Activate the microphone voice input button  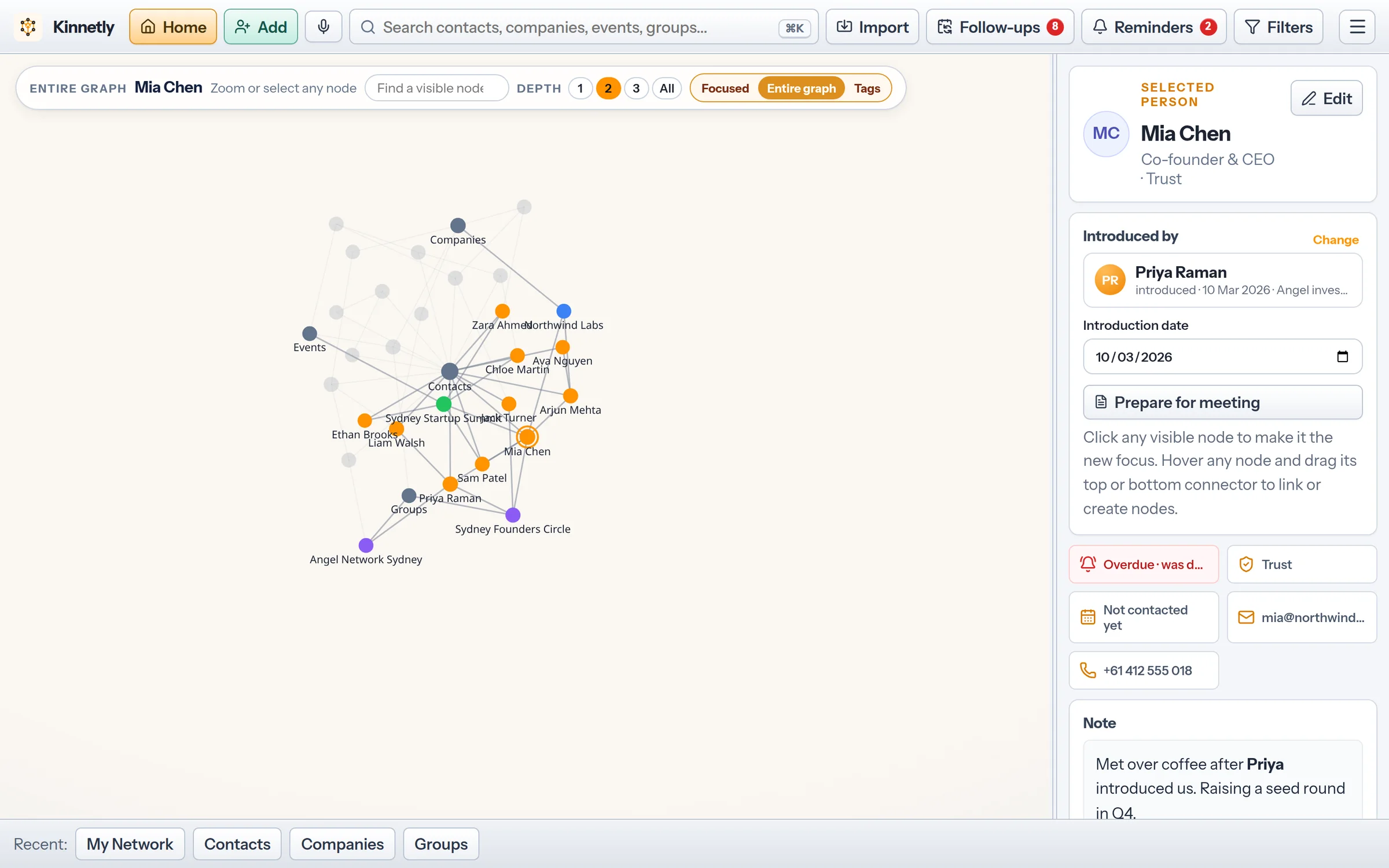(x=324, y=27)
